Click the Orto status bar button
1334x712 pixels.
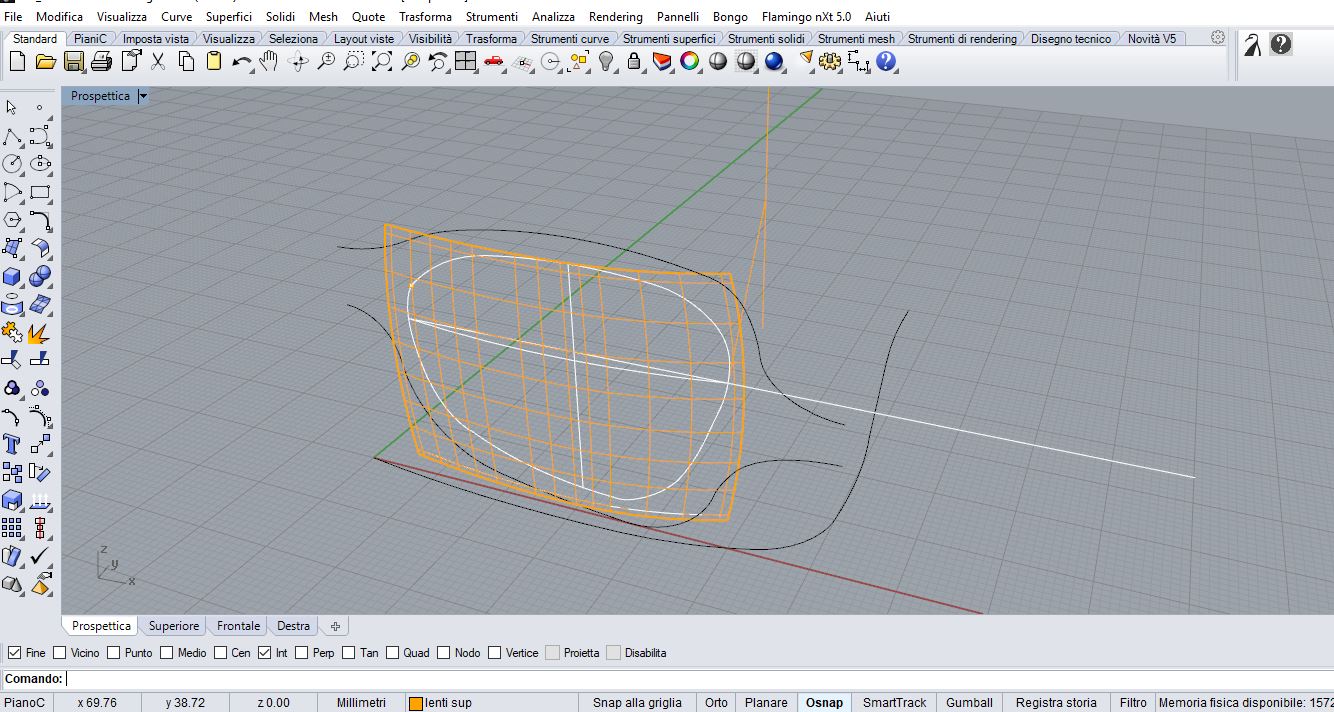716,703
